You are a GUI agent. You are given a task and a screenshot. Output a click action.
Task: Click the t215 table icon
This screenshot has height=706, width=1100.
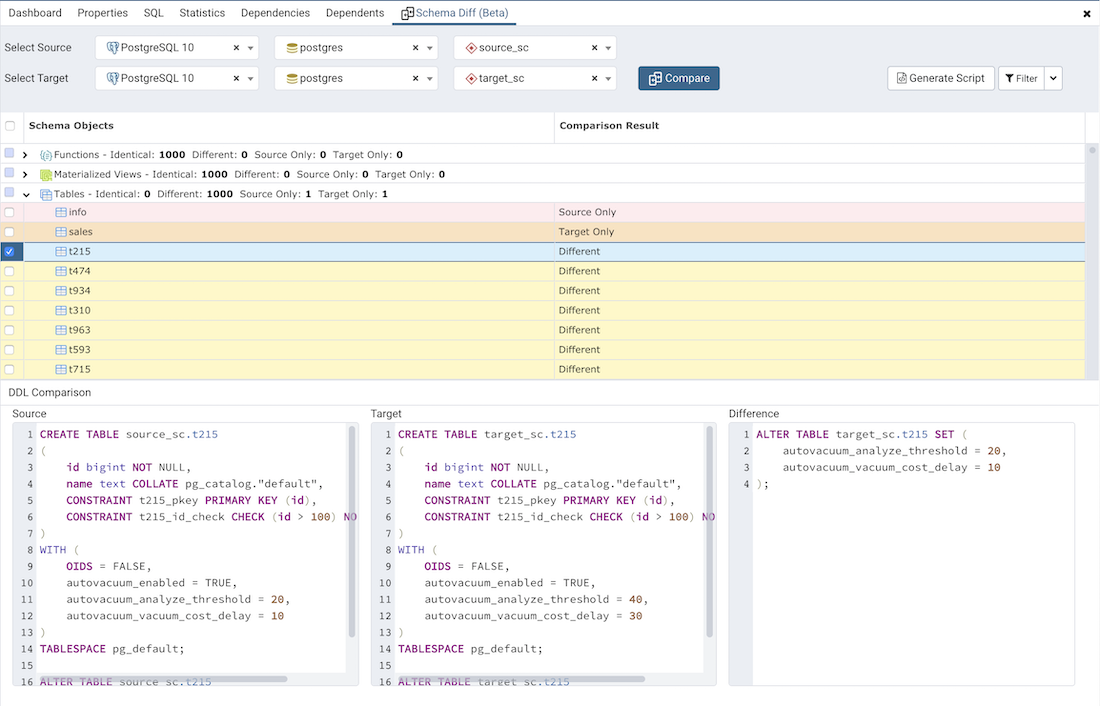pyautogui.click(x=61, y=251)
